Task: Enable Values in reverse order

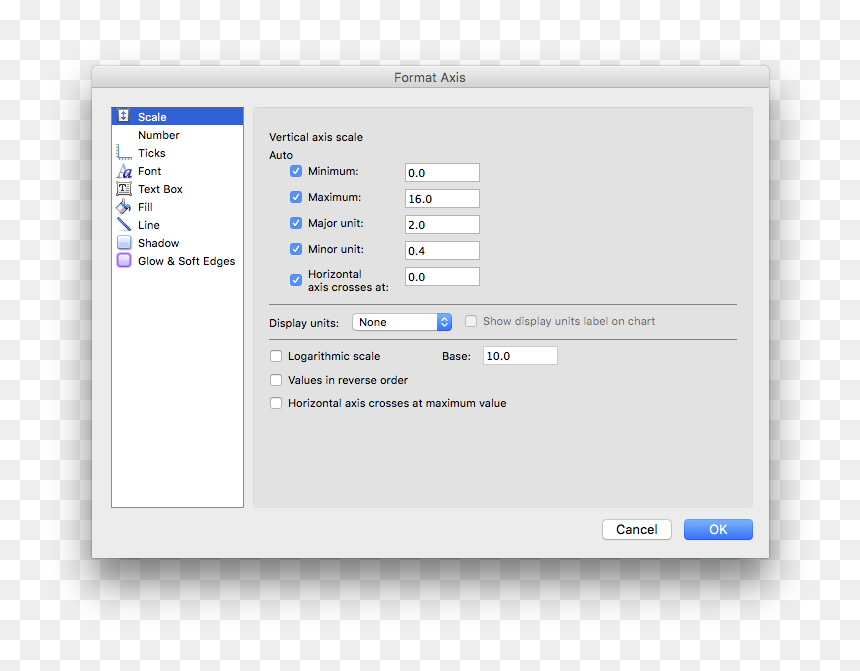Action: [276, 380]
